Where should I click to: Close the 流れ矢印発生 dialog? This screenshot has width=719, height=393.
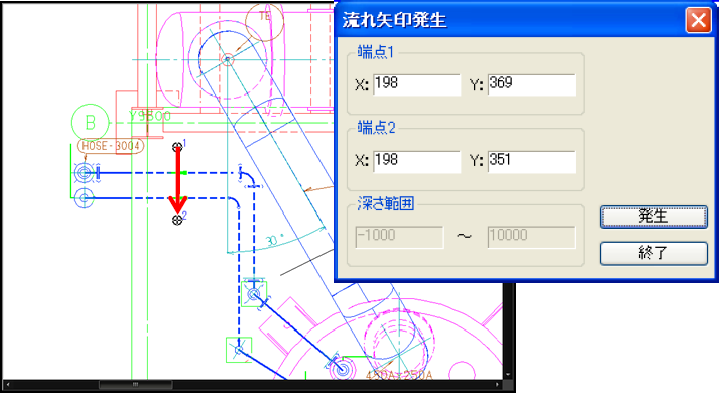[698, 20]
